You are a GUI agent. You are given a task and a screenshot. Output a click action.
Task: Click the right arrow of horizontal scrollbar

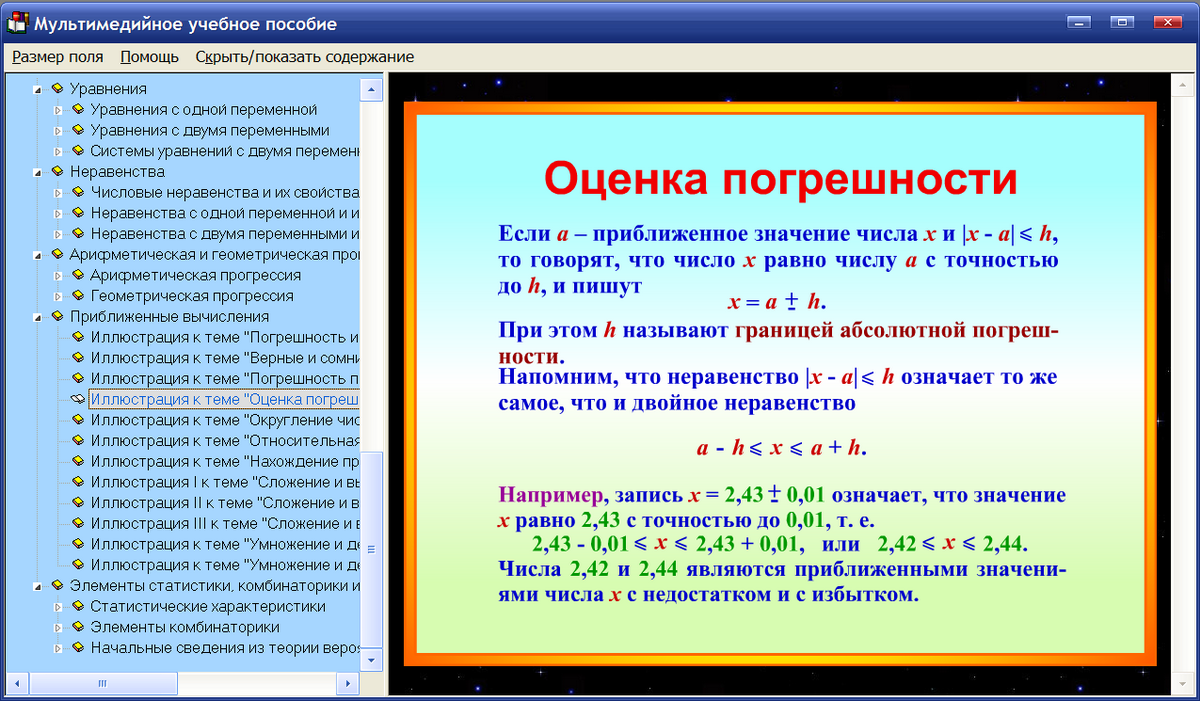click(x=348, y=684)
